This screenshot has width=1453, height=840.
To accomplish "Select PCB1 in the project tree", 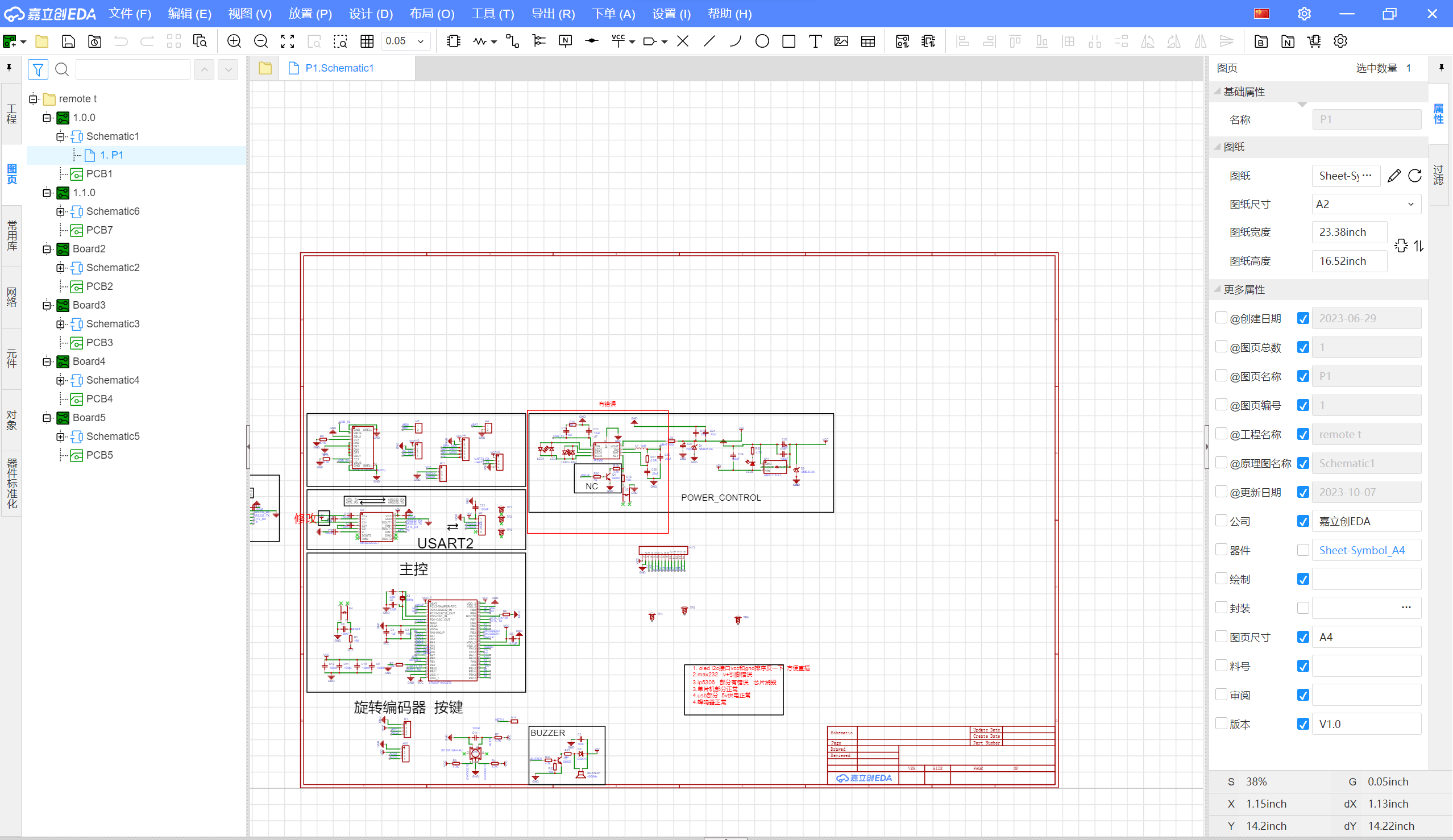I will point(99,173).
